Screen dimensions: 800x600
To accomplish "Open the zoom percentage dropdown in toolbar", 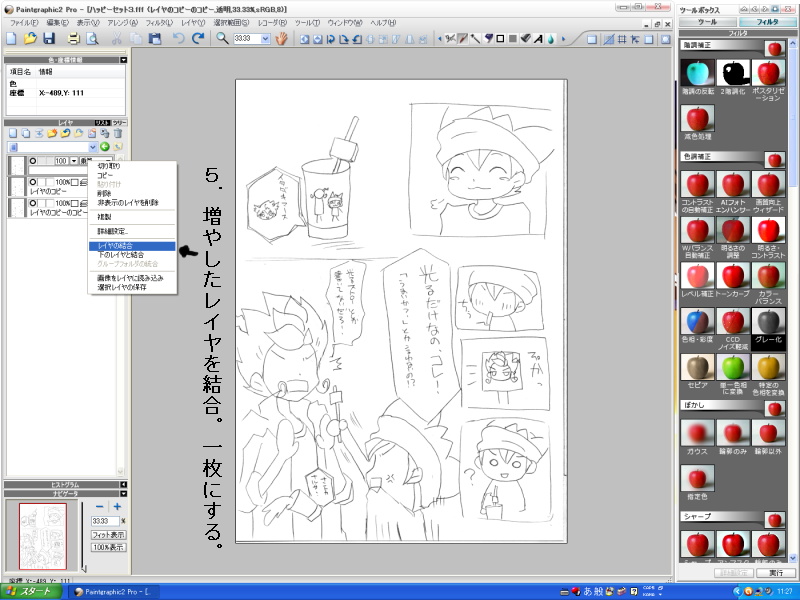I will tap(265, 39).
